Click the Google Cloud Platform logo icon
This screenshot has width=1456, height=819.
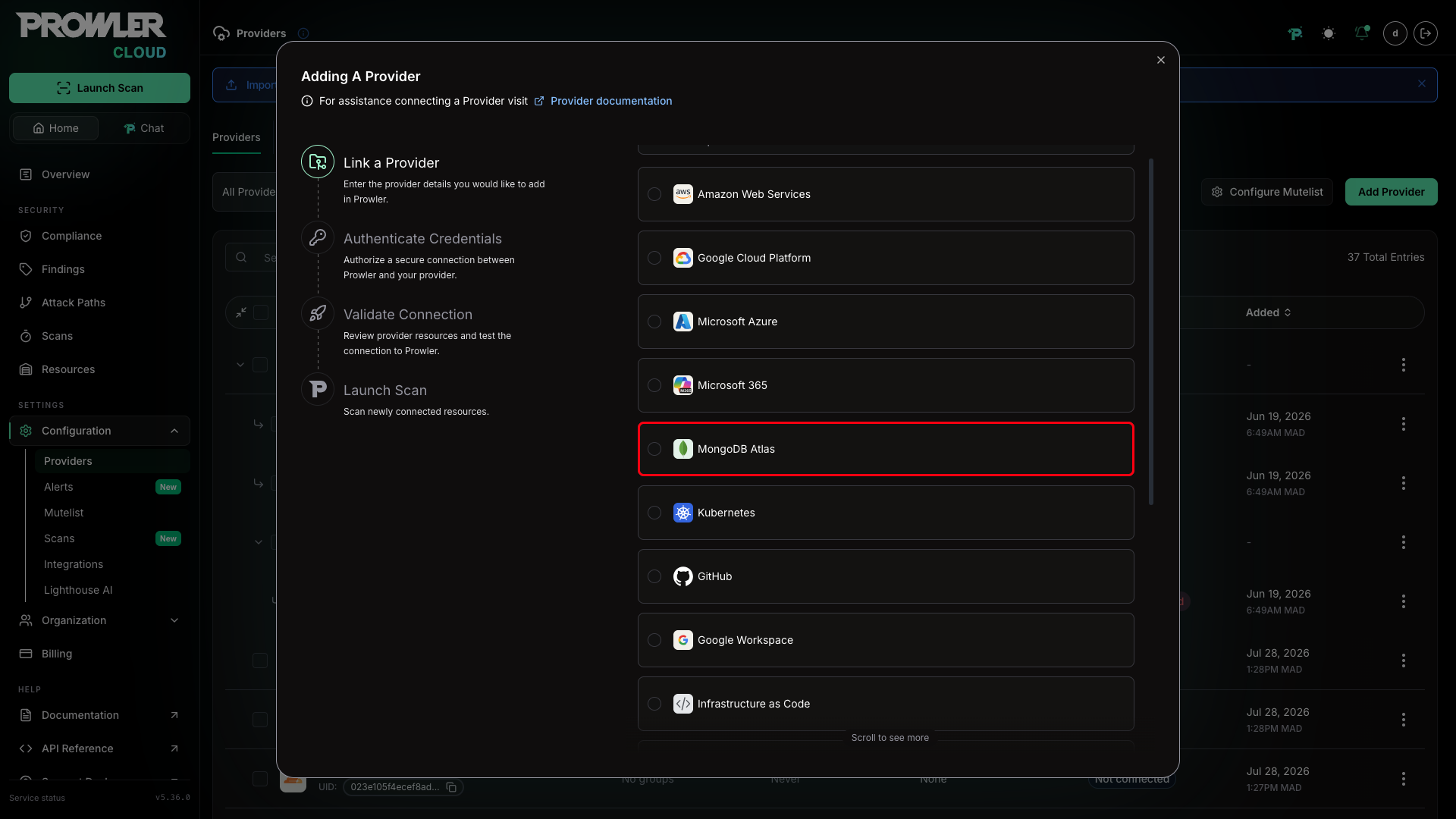pos(683,258)
